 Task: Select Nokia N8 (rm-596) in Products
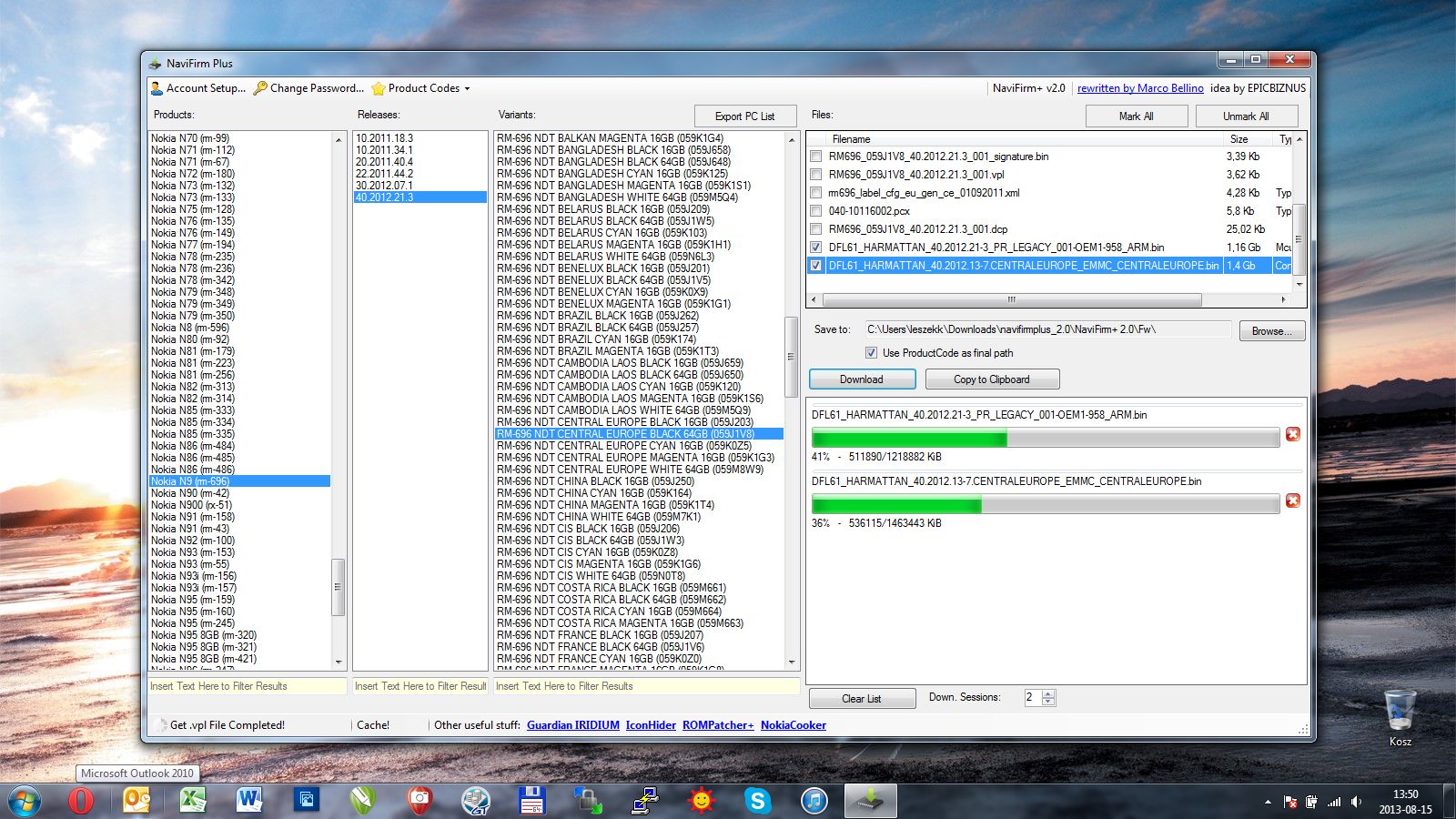[190, 328]
